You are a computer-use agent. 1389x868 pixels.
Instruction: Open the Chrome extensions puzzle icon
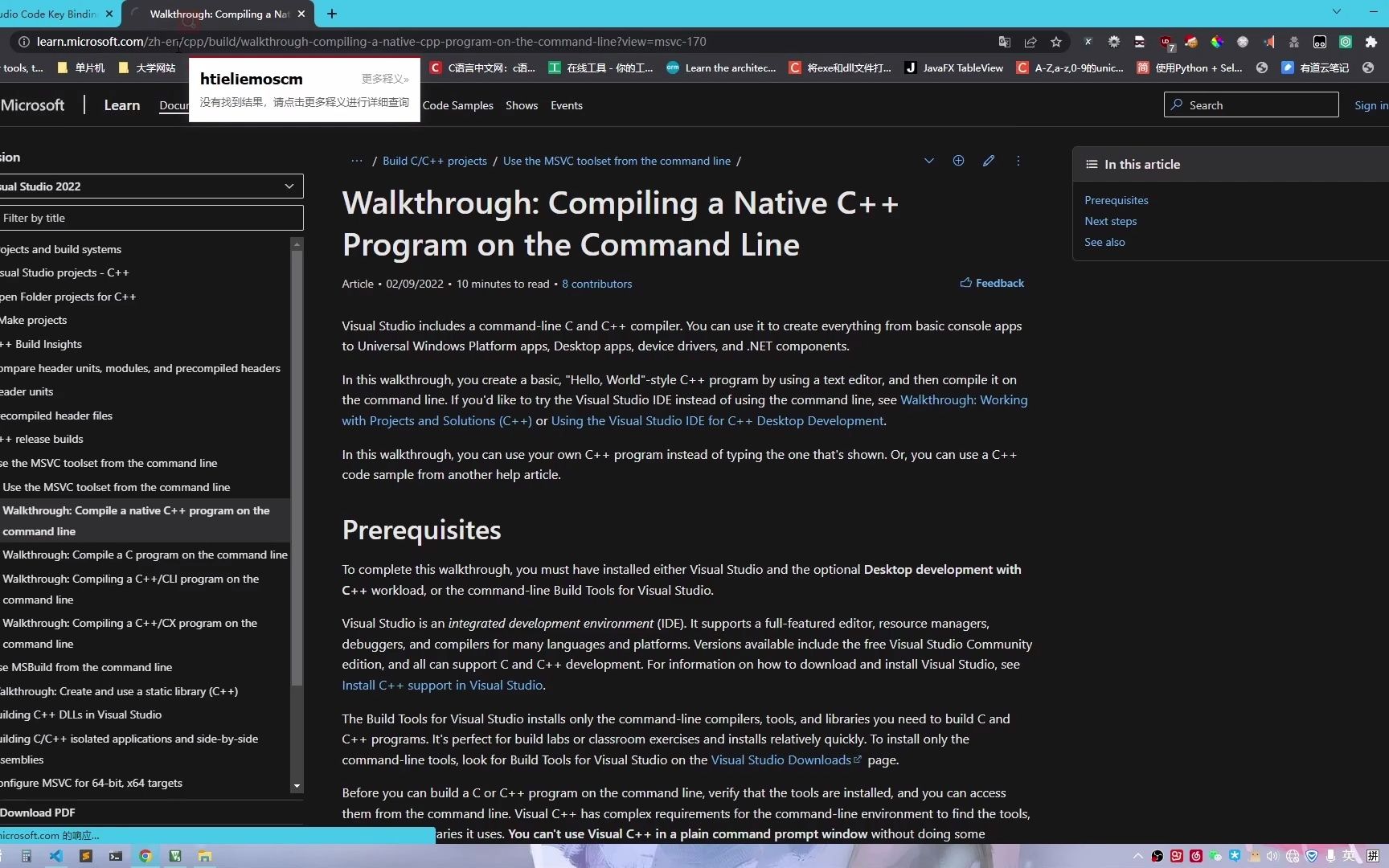click(x=1371, y=42)
